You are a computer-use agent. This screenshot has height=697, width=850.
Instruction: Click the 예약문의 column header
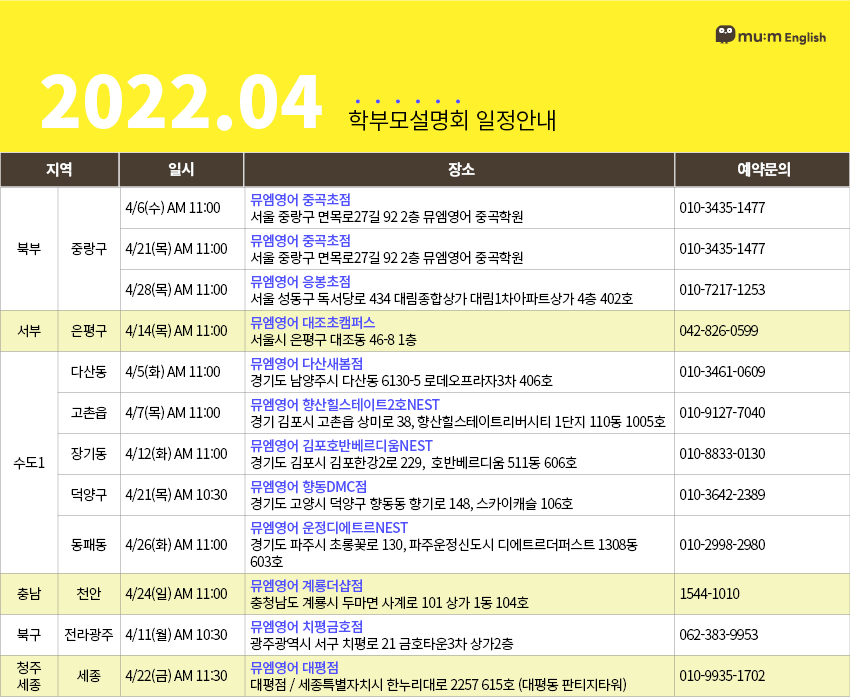click(762, 170)
